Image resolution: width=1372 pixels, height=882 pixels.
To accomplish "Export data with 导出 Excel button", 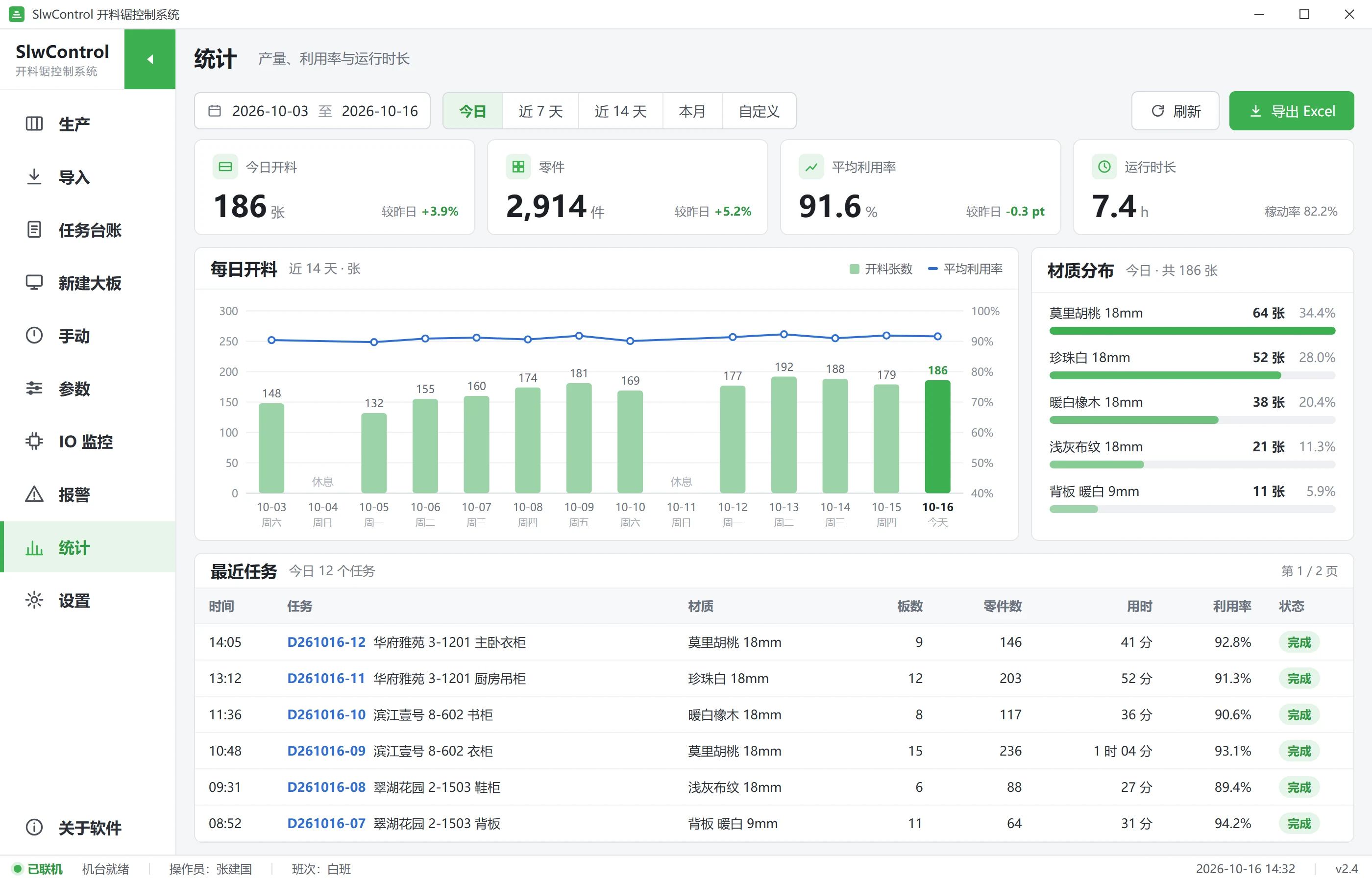I will [x=1291, y=111].
